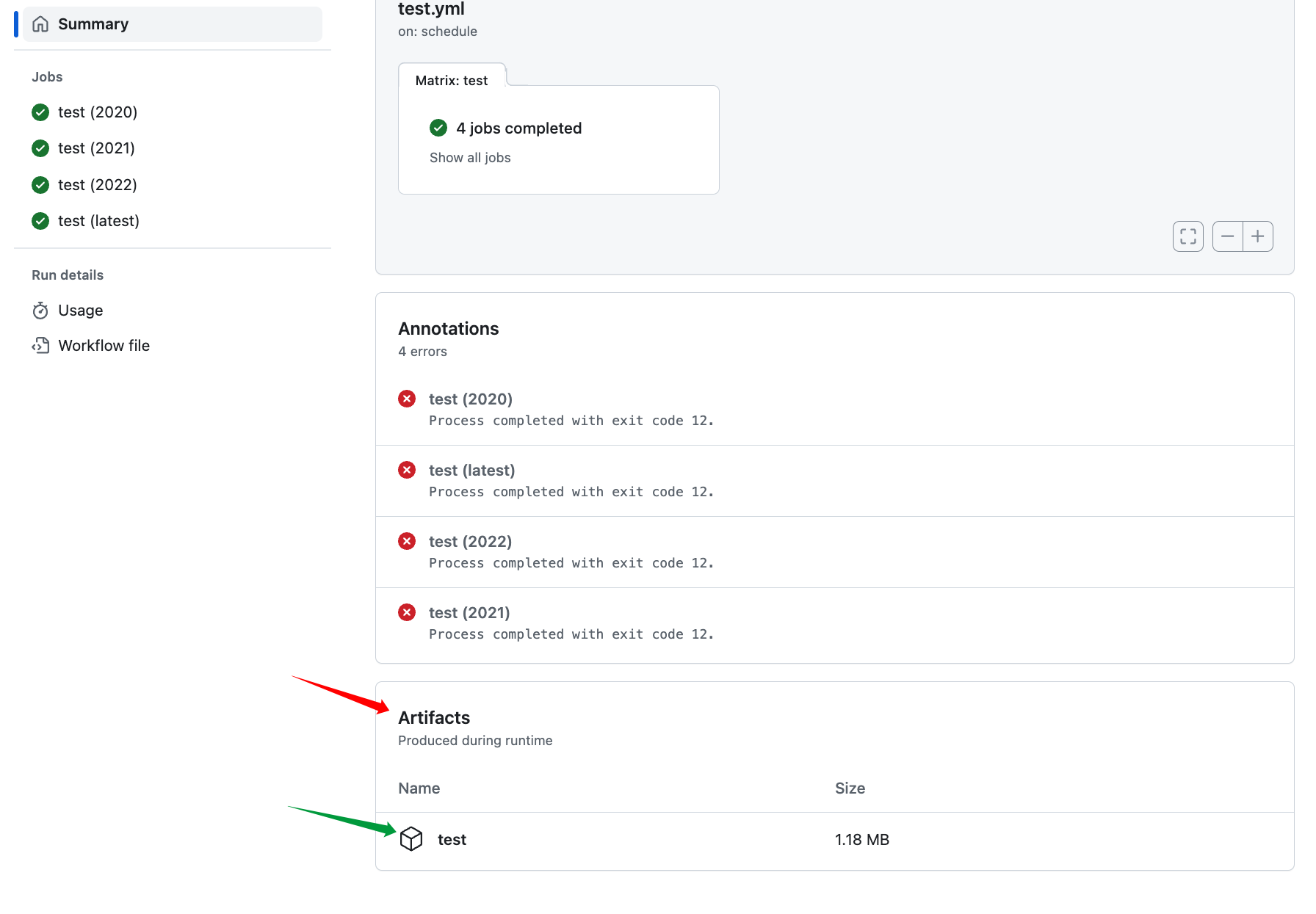Click the Matrix: test tab label
Viewport: 1316px width, 914px height.
(451, 81)
